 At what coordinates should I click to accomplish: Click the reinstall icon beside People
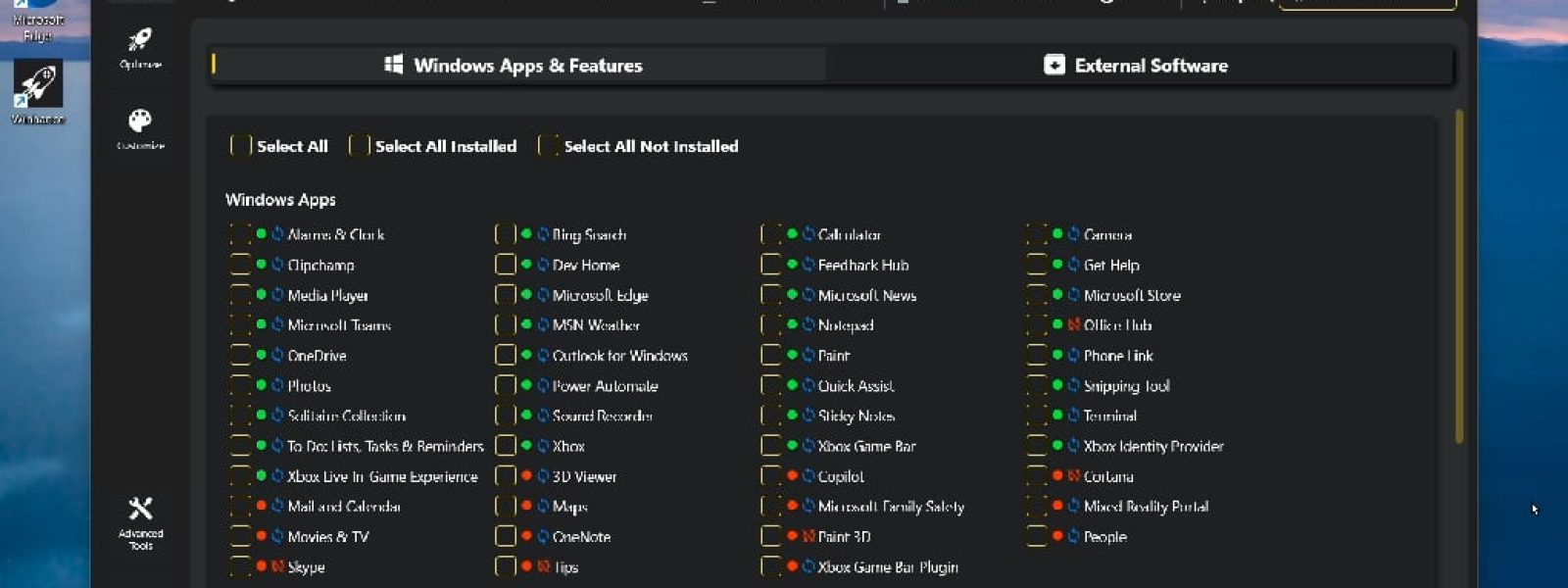click(x=1074, y=536)
